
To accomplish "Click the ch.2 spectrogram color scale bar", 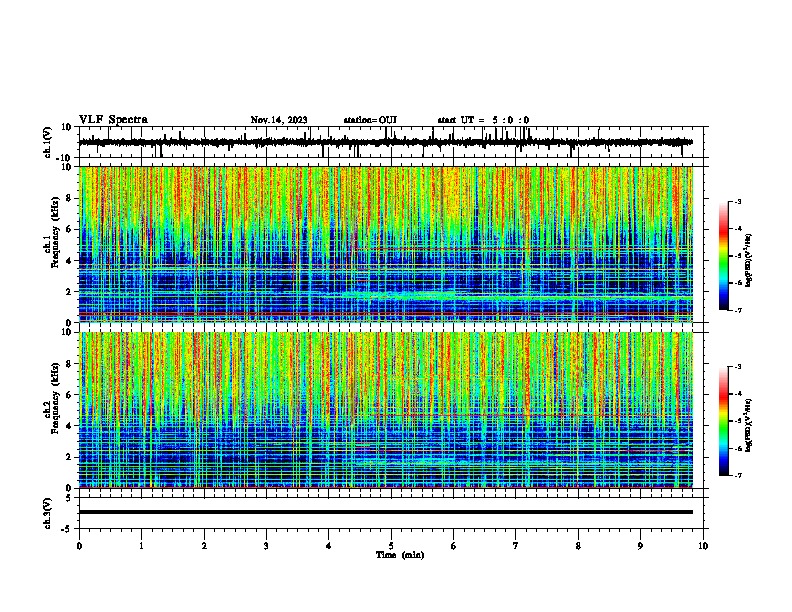I will (724, 421).
